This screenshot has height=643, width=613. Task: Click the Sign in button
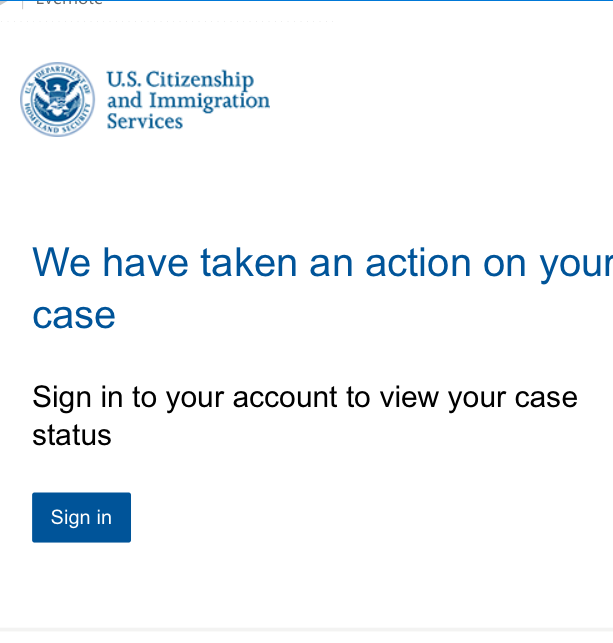(x=81, y=517)
